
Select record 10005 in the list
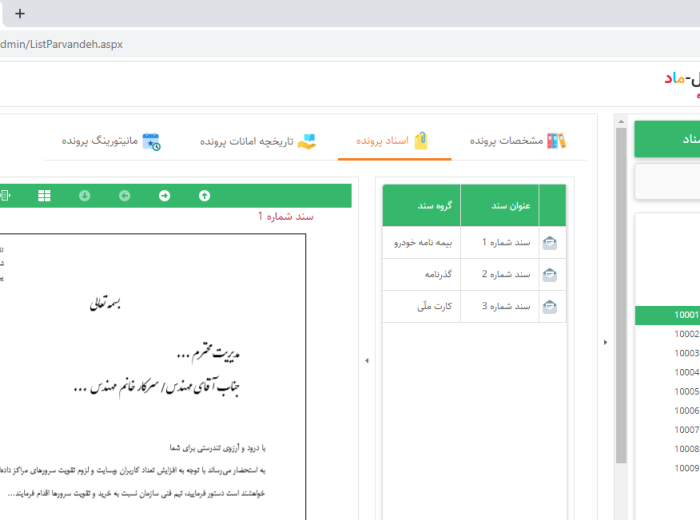pos(685,391)
